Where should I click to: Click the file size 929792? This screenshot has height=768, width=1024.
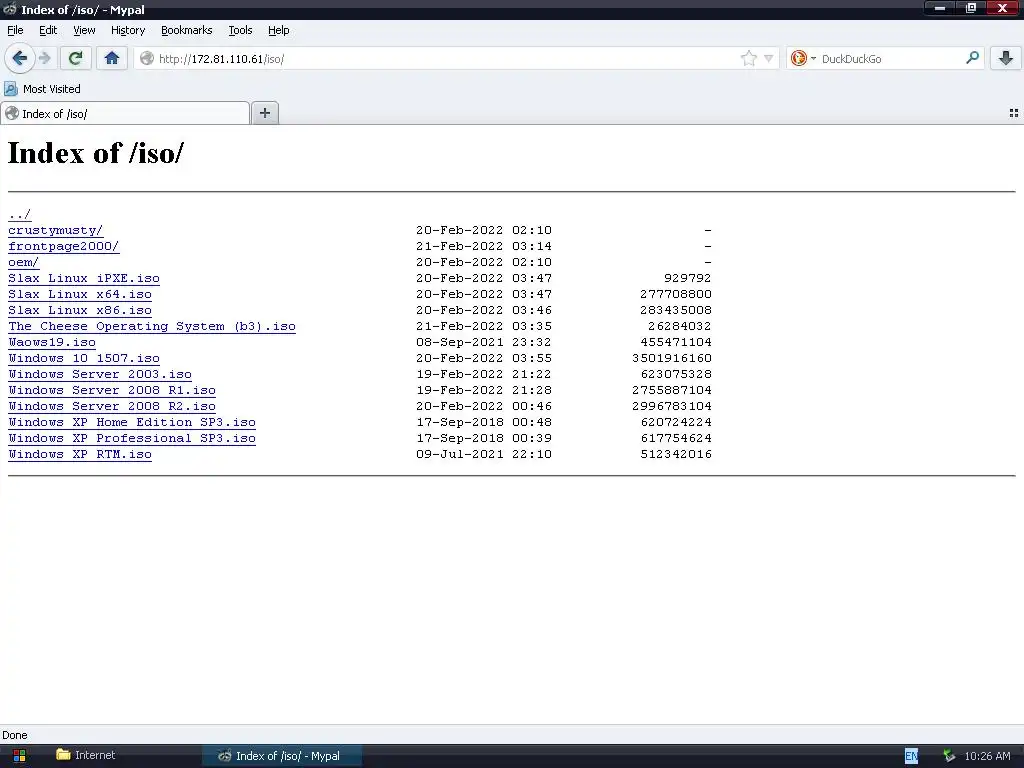pyautogui.click(x=688, y=278)
